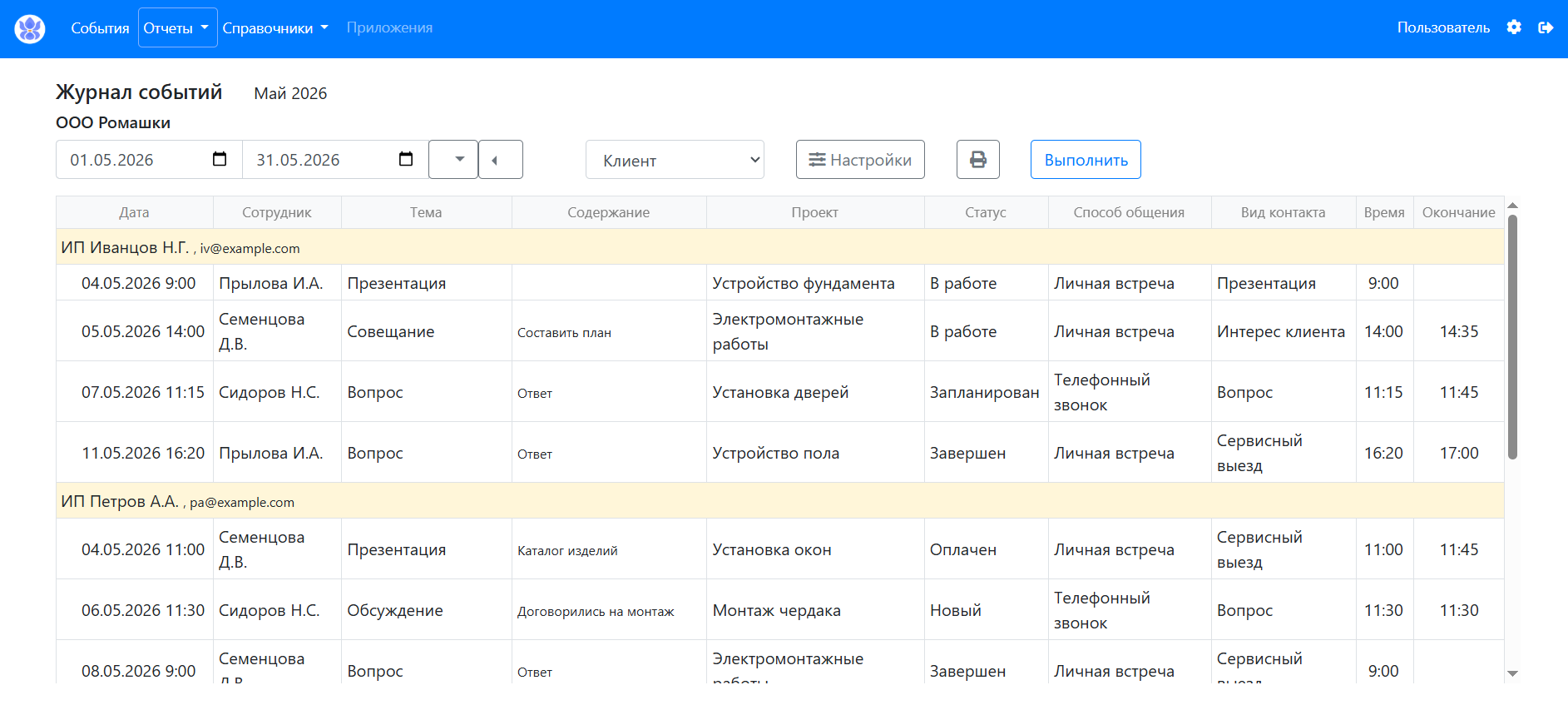The width and height of the screenshot is (1568, 710).
Task: Click the Оплачен status cell
Action: (x=986, y=549)
